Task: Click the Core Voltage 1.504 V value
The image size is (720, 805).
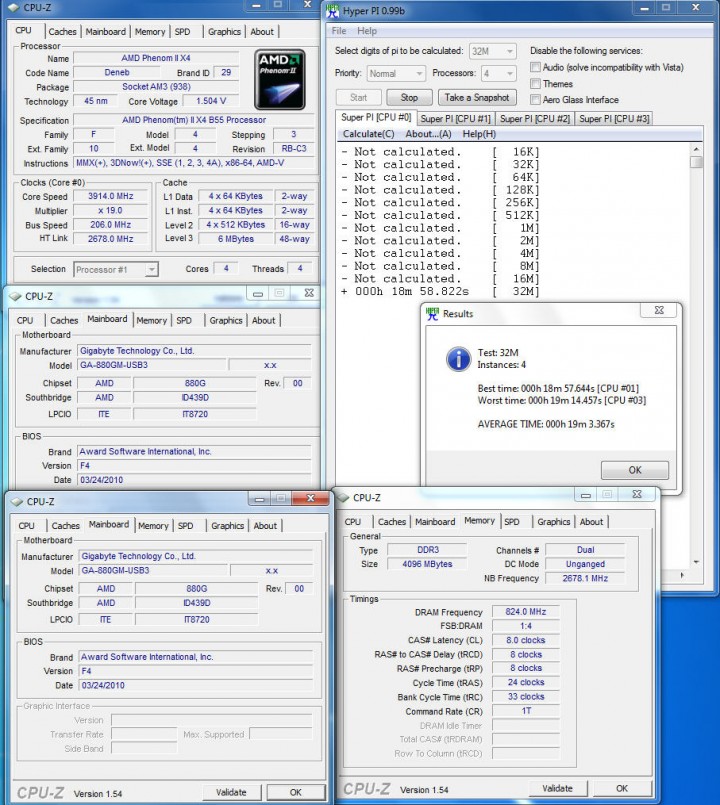Action: 211,101
